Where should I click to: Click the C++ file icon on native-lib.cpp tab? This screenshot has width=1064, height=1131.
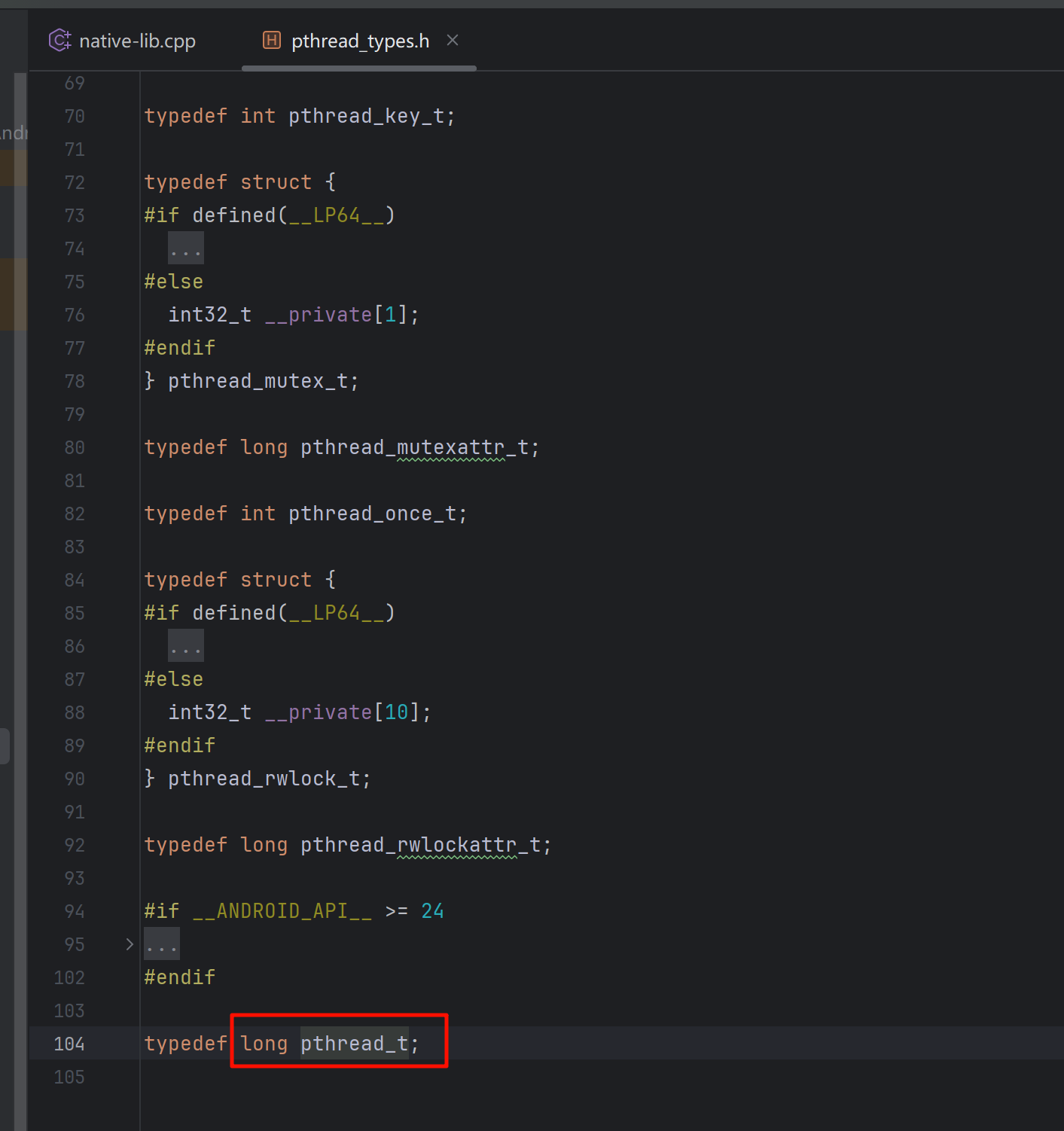(x=59, y=41)
